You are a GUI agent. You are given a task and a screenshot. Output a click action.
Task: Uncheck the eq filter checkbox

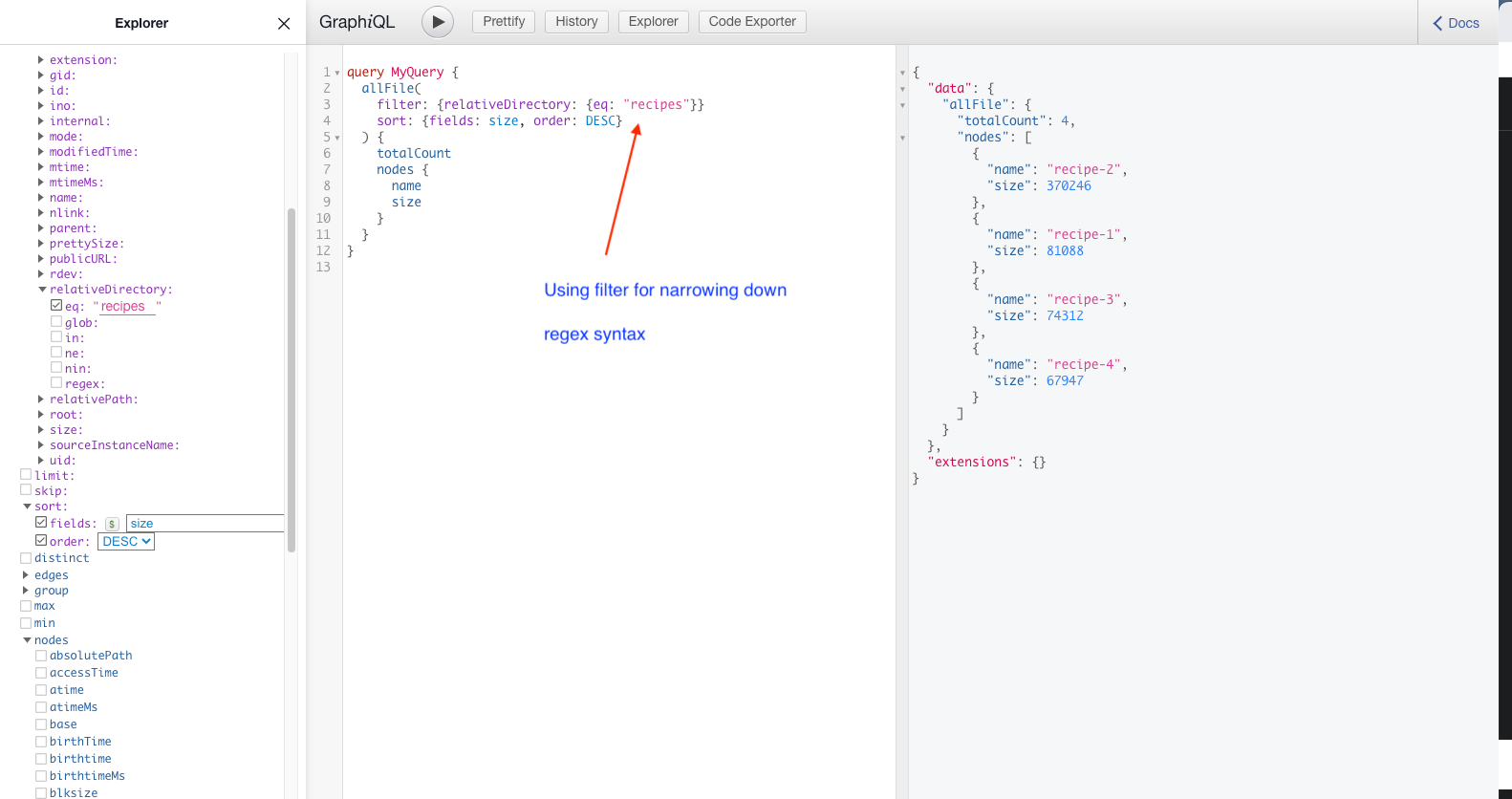pyautogui.click(x=56, y=305)
